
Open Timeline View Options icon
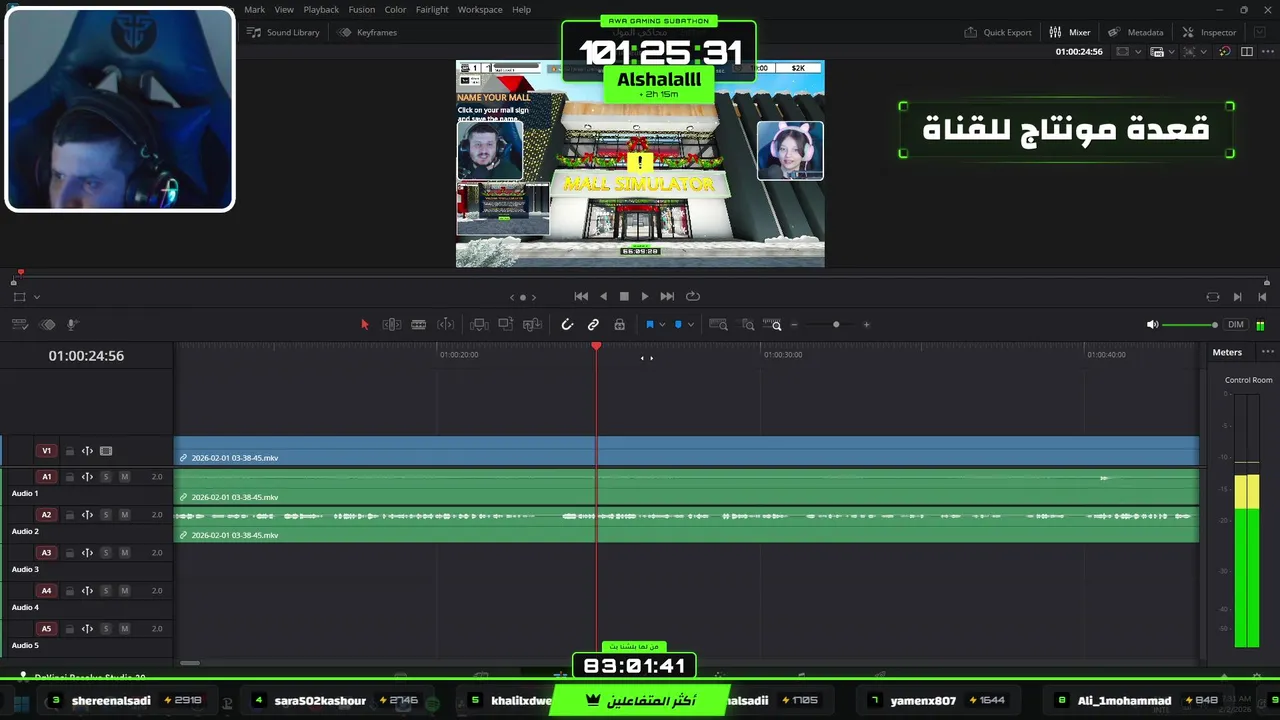(x=19, y=325)
